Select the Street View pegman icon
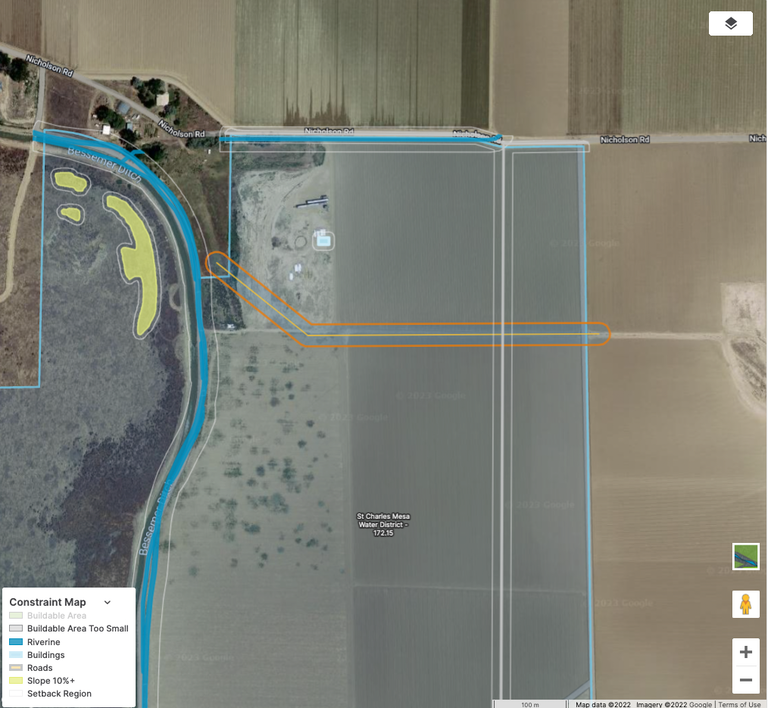Screen dimensions: 768x708 [745, 604]
